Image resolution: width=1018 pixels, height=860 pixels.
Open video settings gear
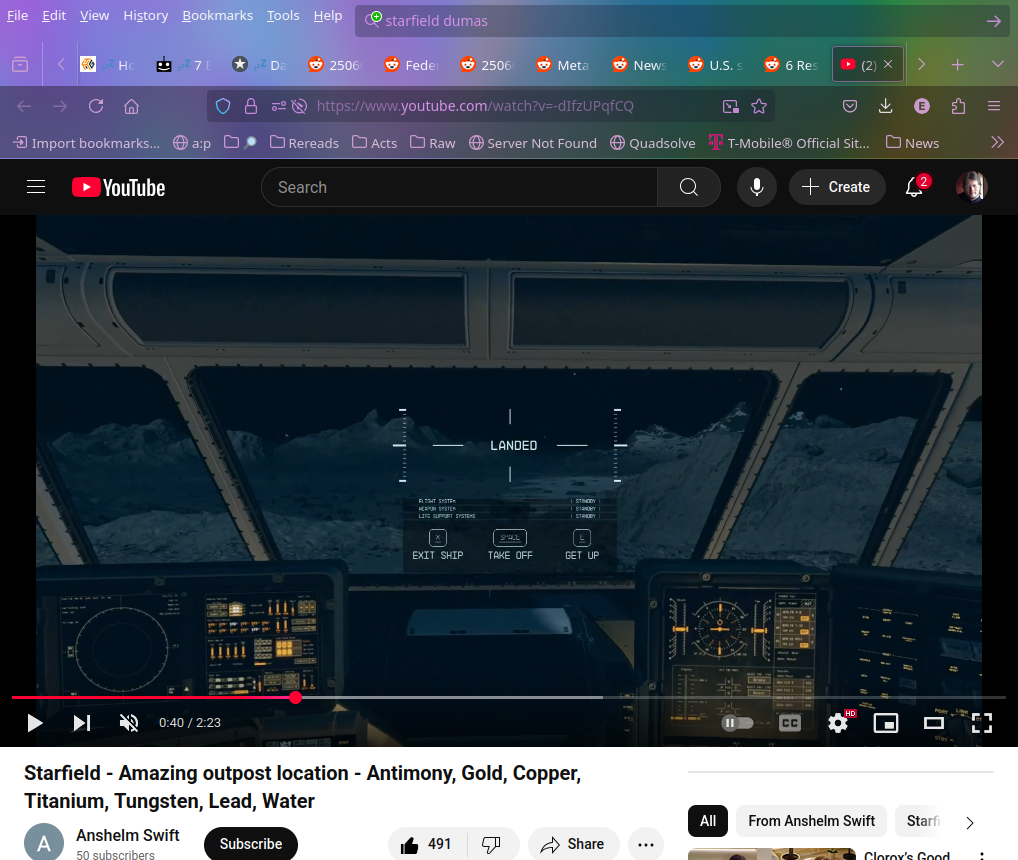click(x=838, y=723)
